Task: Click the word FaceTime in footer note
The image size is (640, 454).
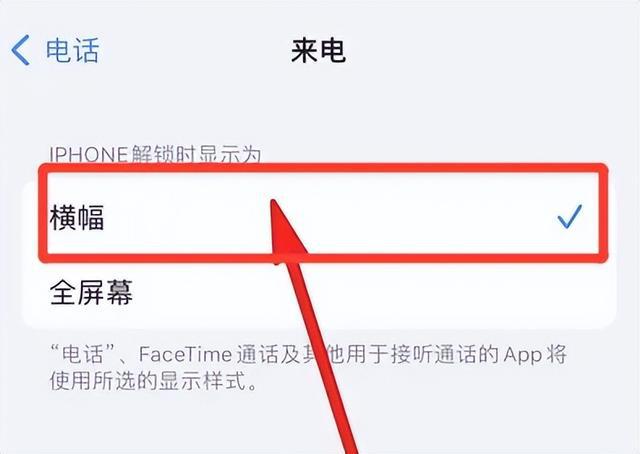Action: (x=186, y=354)
